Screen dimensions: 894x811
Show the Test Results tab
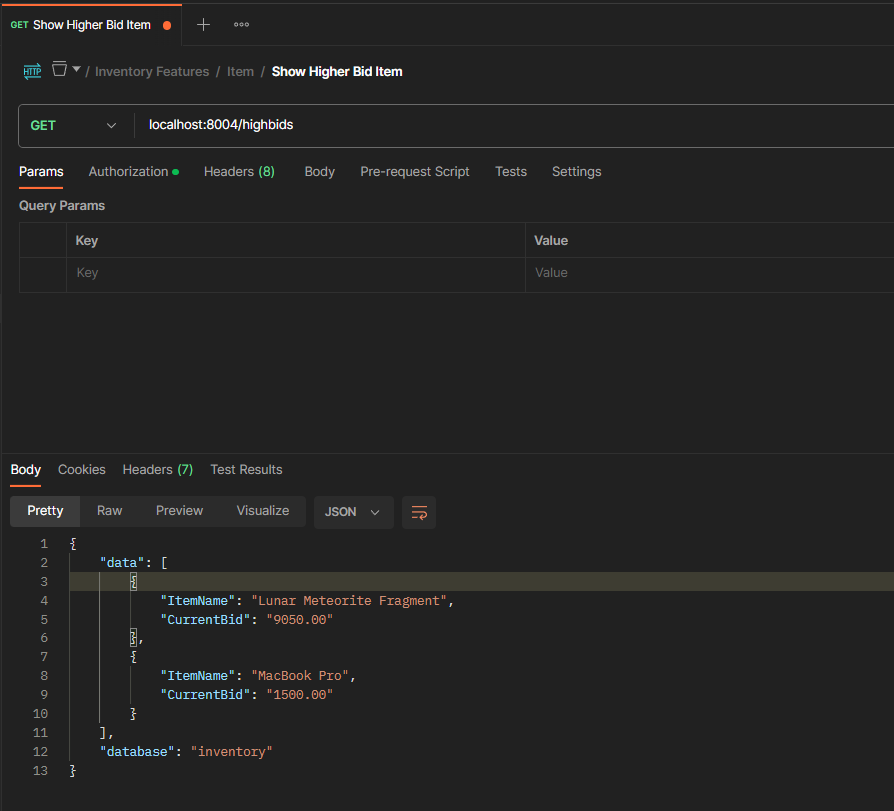pos(246,470)
